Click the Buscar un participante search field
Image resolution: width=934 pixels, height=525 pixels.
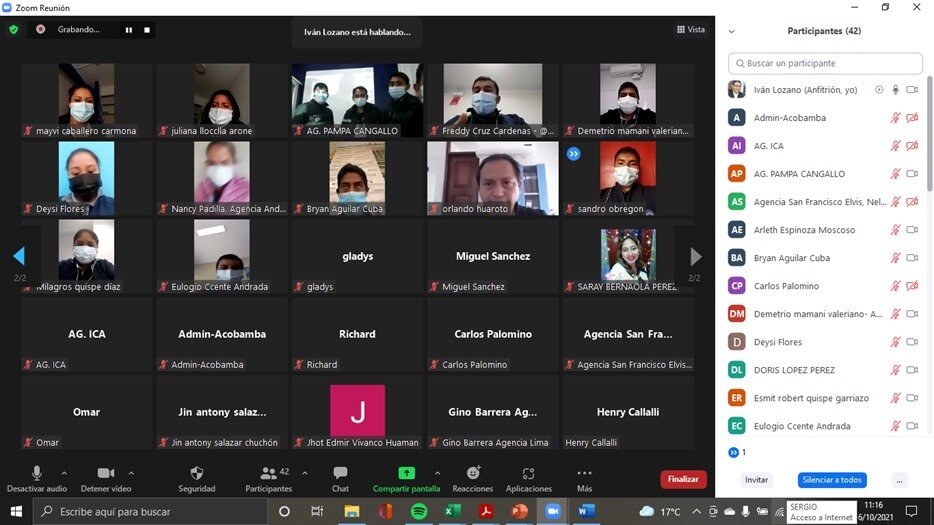[x=825, y=63]
